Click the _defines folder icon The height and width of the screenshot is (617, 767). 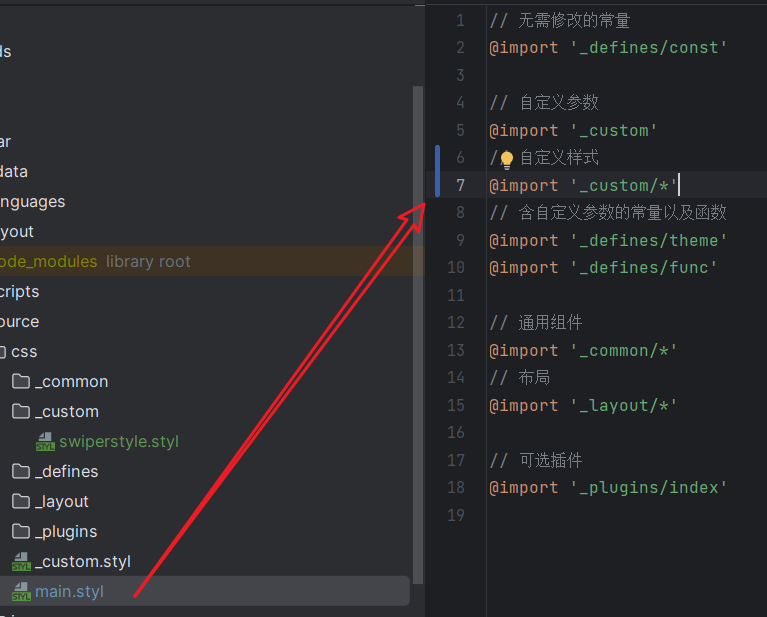pyautogui.click(x=20, y=472)
